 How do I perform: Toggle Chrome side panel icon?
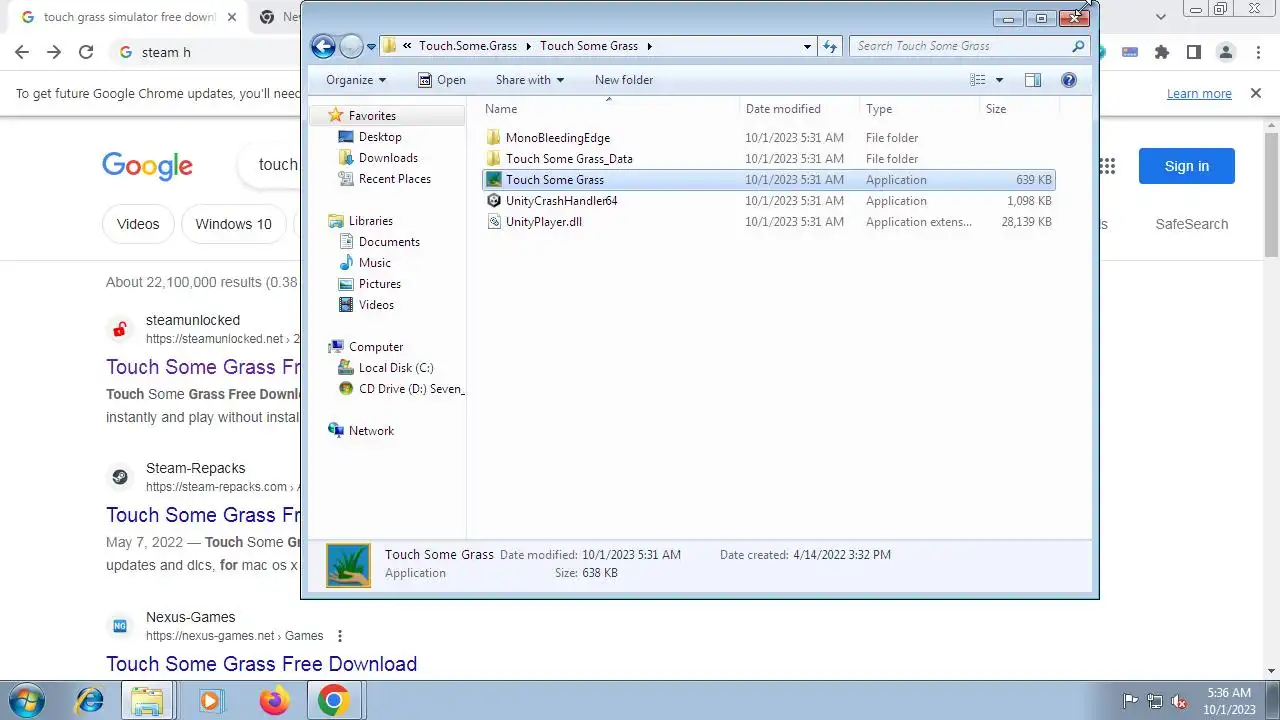point(1194,52)
